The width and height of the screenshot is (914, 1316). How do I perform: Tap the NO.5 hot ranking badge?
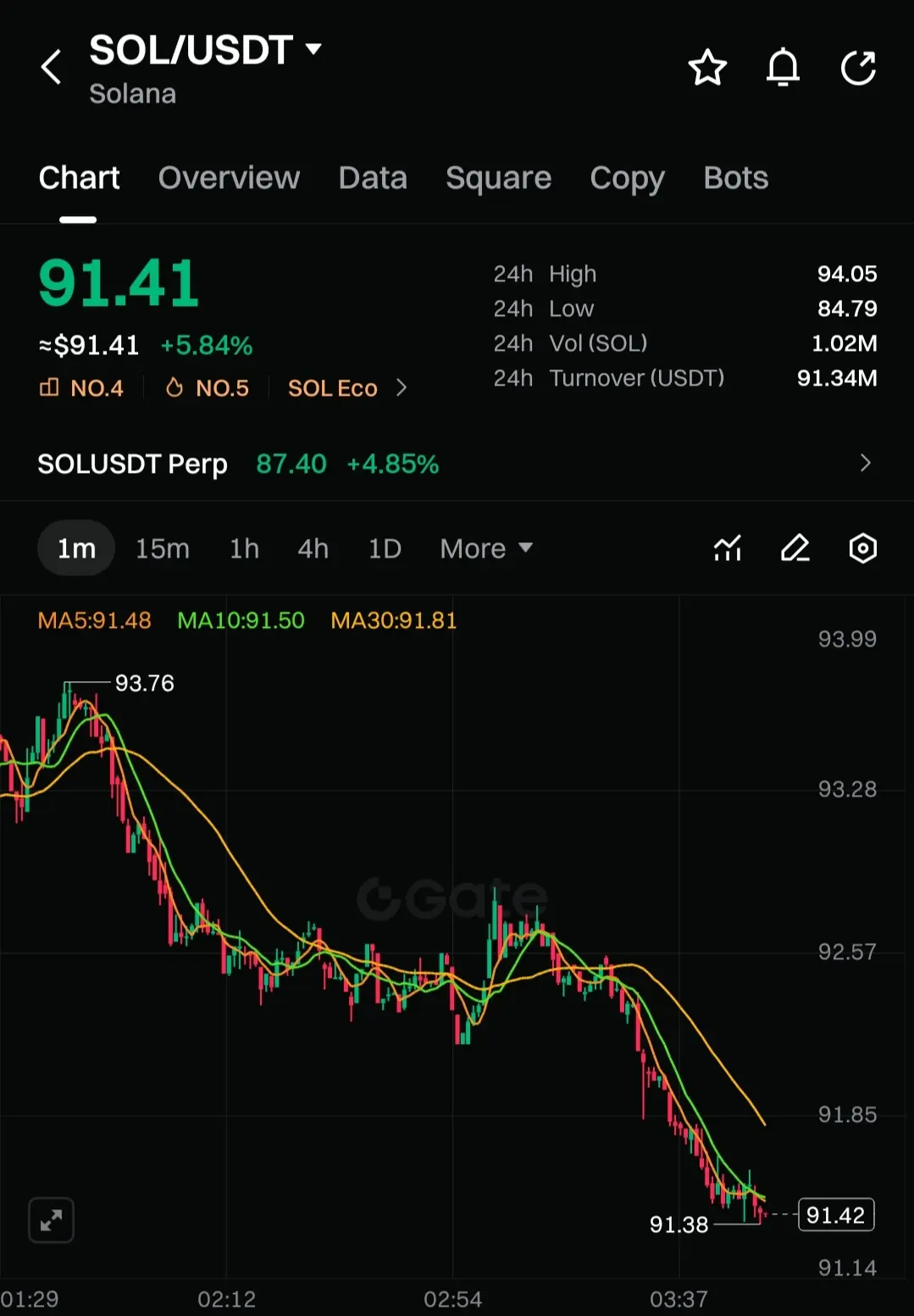pos(207,388)
